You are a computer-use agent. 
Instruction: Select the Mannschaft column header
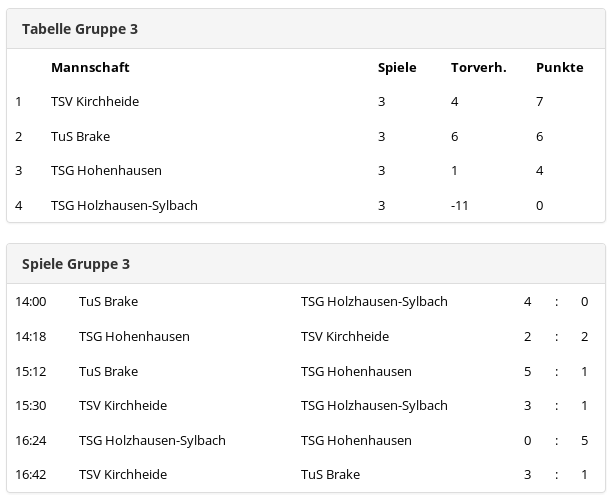(90, 67)
